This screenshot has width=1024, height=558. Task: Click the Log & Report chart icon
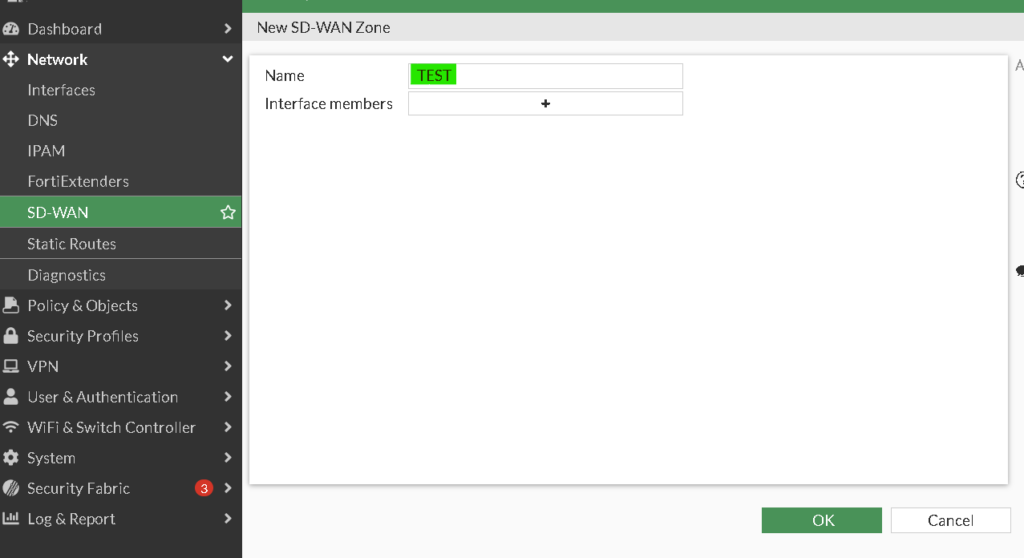(11, 519)
